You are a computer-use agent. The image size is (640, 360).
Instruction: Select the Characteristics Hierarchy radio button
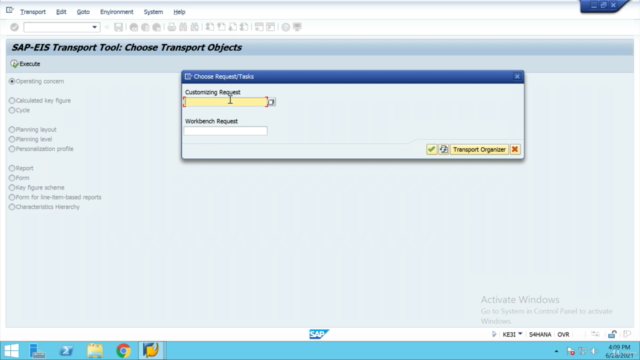pos(12,207)
